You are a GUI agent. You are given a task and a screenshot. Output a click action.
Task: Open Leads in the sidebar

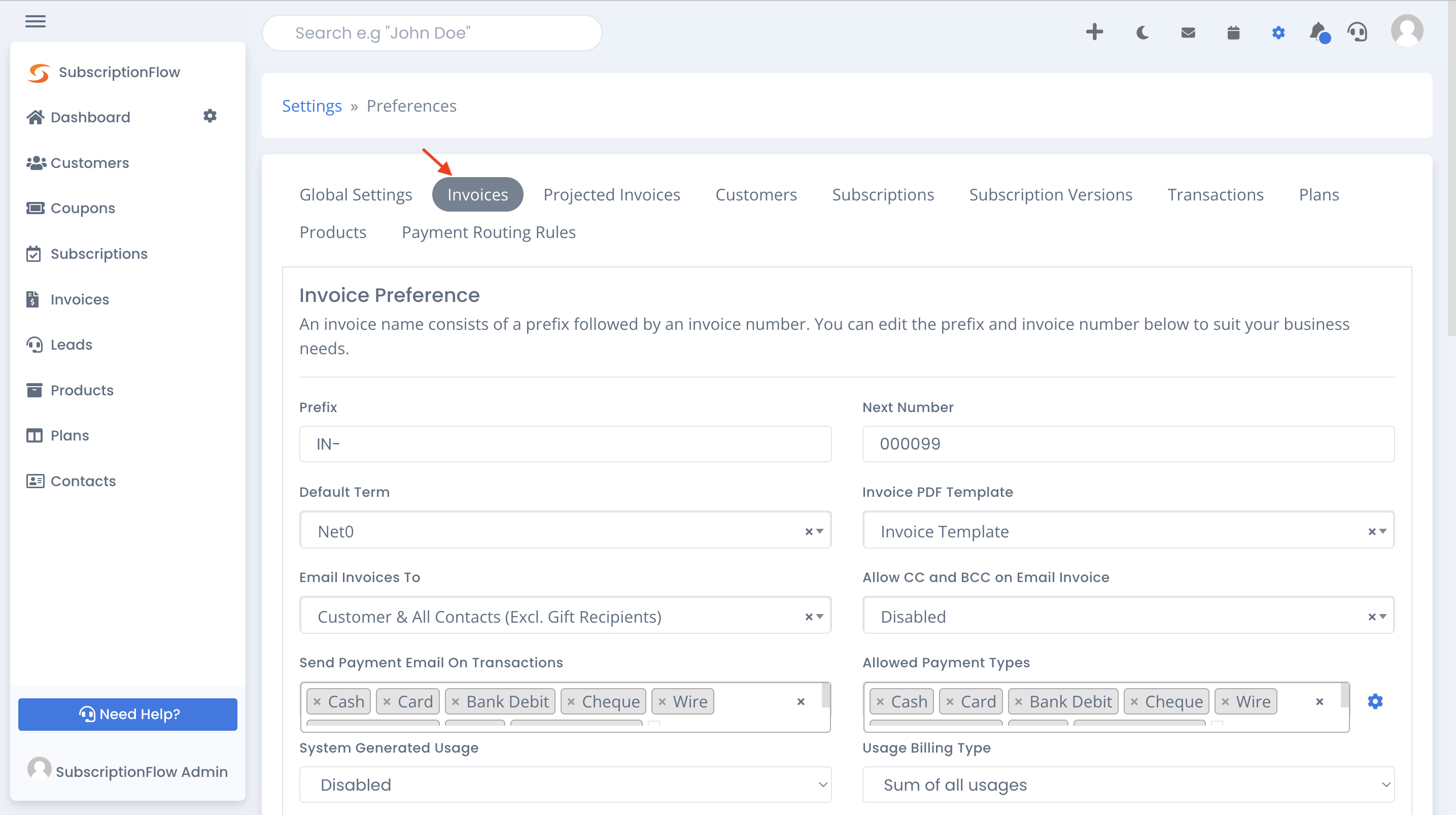tap(71, 345)
